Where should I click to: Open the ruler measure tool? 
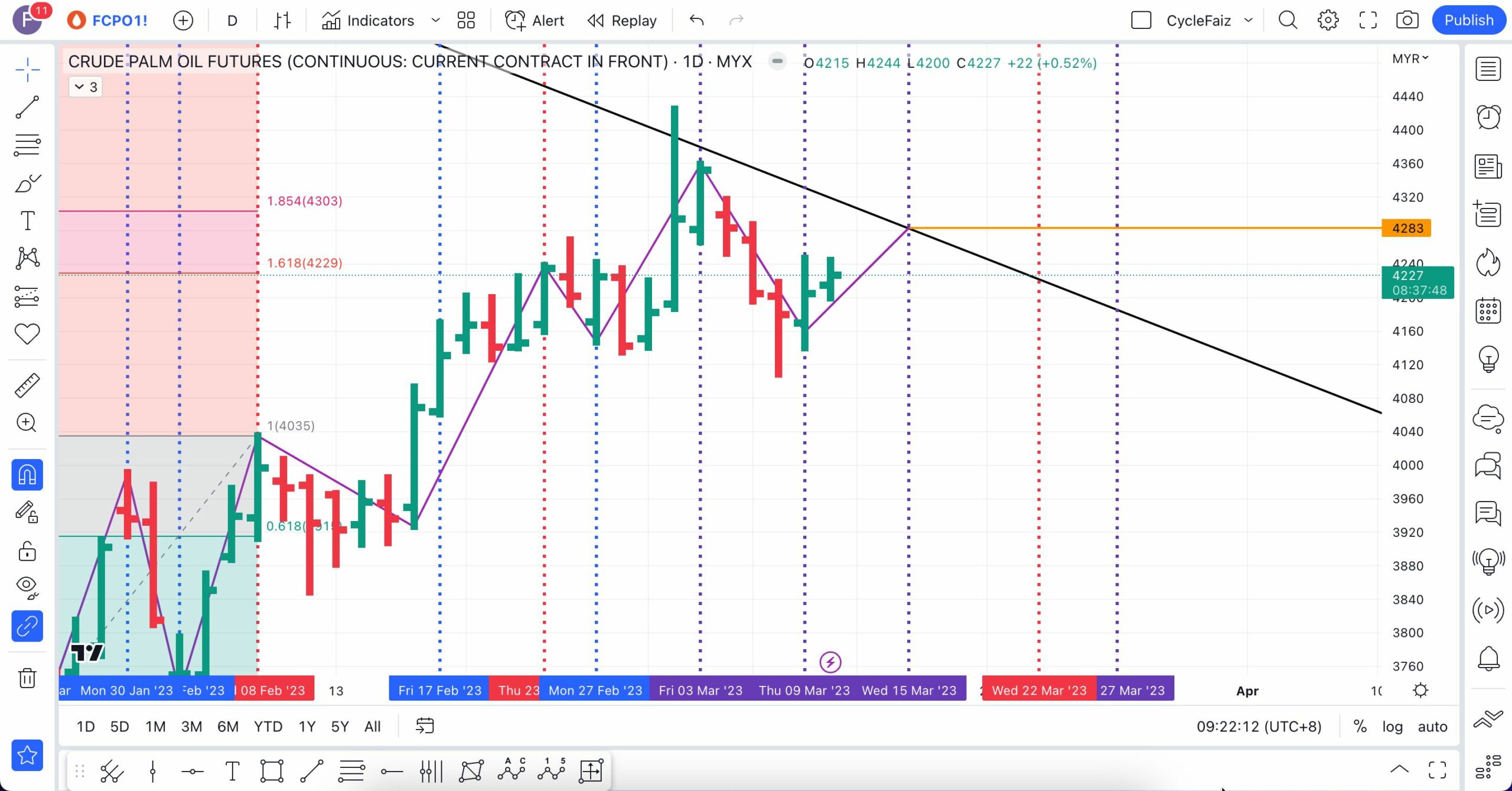pyautogui.click(x=27, y=385)
